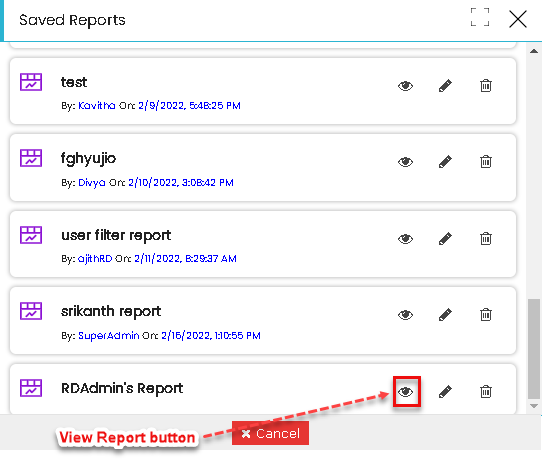Click the author name Divya
542x464 pixels.
pos(92,183)
